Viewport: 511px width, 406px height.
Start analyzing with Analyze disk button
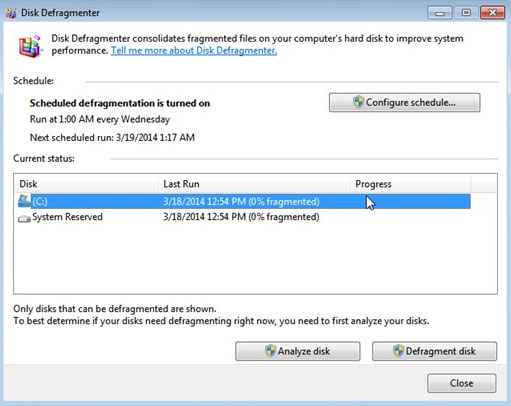coord(298,351)
